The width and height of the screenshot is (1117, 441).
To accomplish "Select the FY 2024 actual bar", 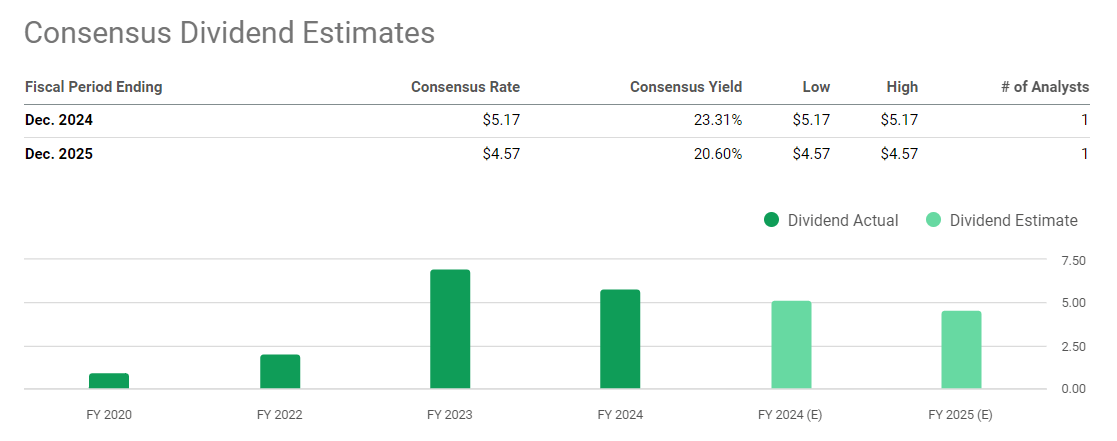I will (620, 339).
